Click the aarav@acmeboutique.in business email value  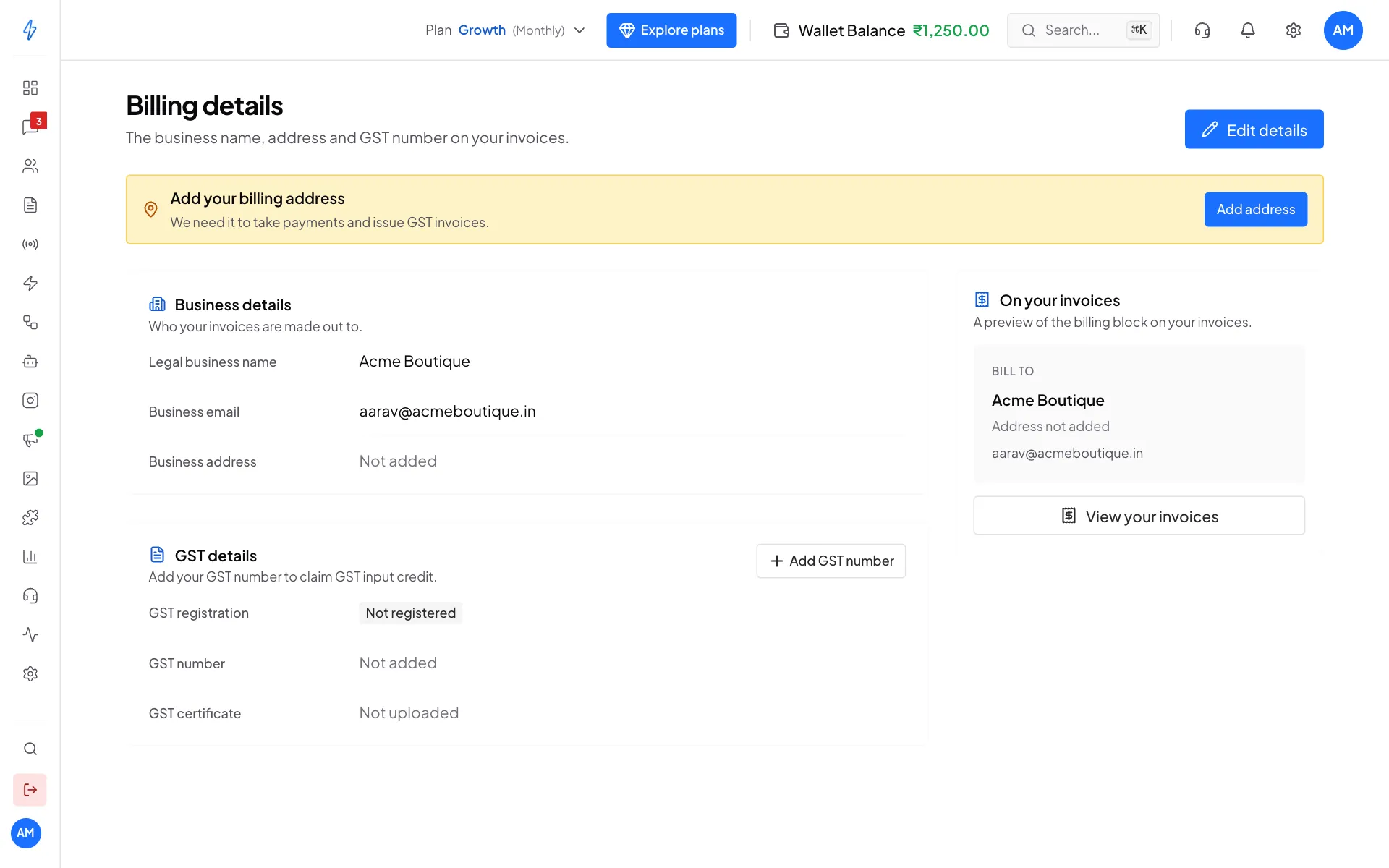click(447, 411)
